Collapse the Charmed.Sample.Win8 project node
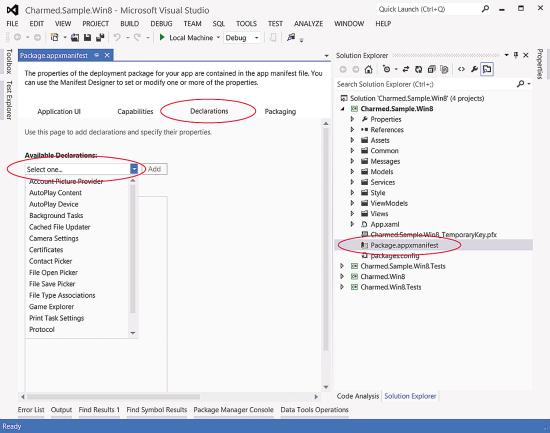This screenshot has width=550, height=433. (343, 109)
